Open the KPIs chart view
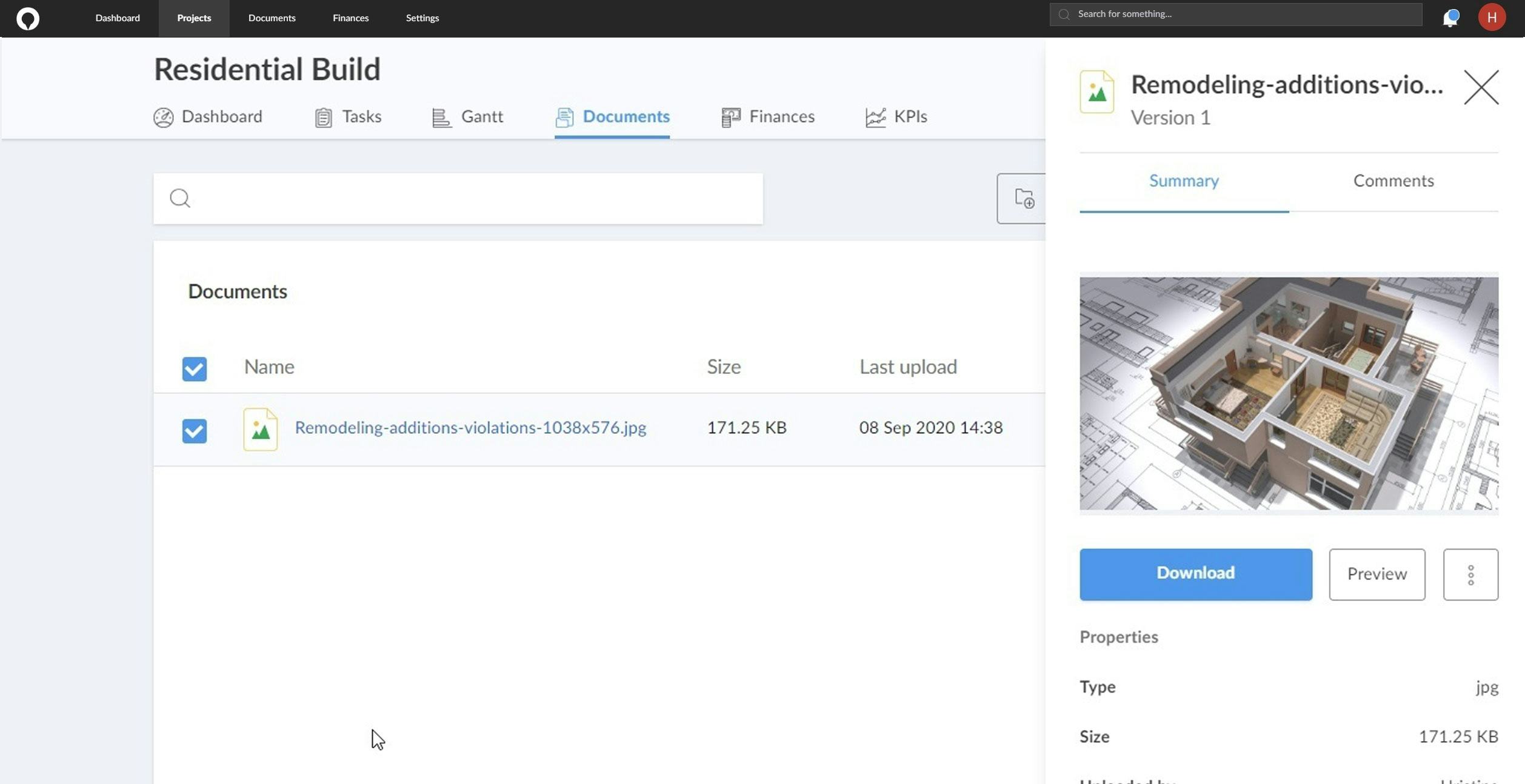The height and width of the screenshot is (784, 1525). click(x=896, y=116)
